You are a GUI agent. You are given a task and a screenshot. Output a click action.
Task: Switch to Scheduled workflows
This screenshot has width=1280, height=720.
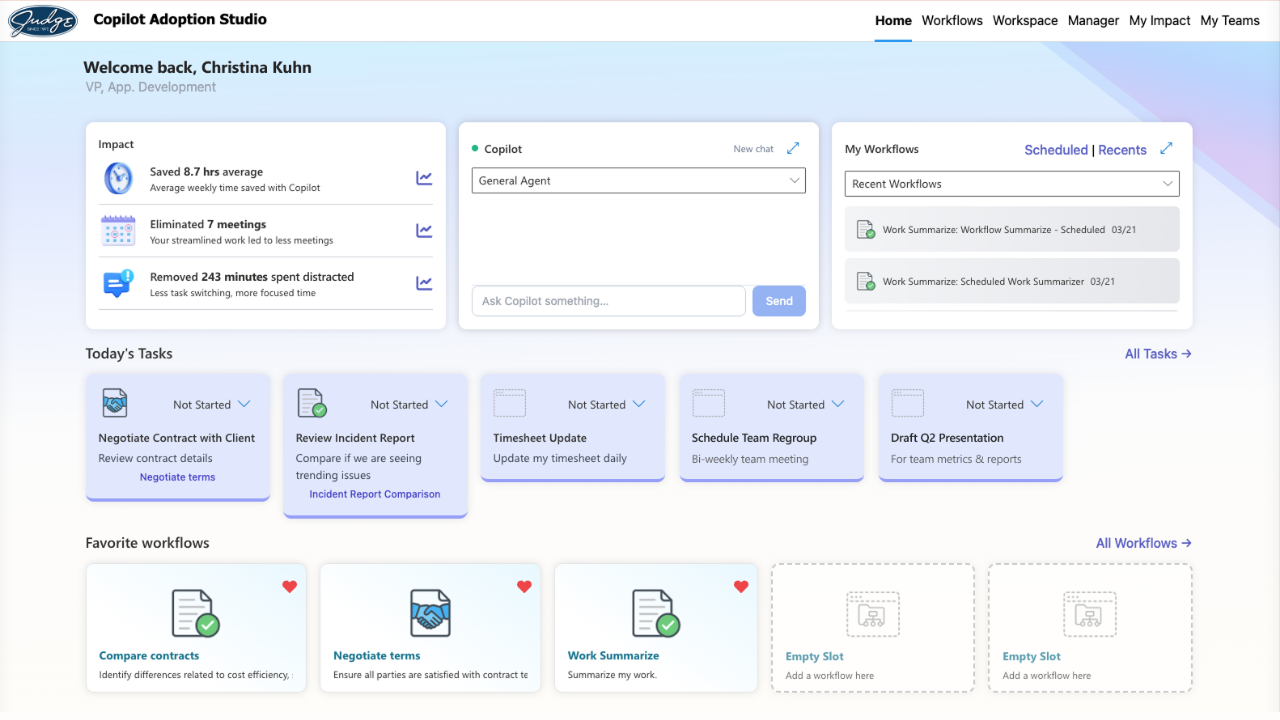[1056, 150]
